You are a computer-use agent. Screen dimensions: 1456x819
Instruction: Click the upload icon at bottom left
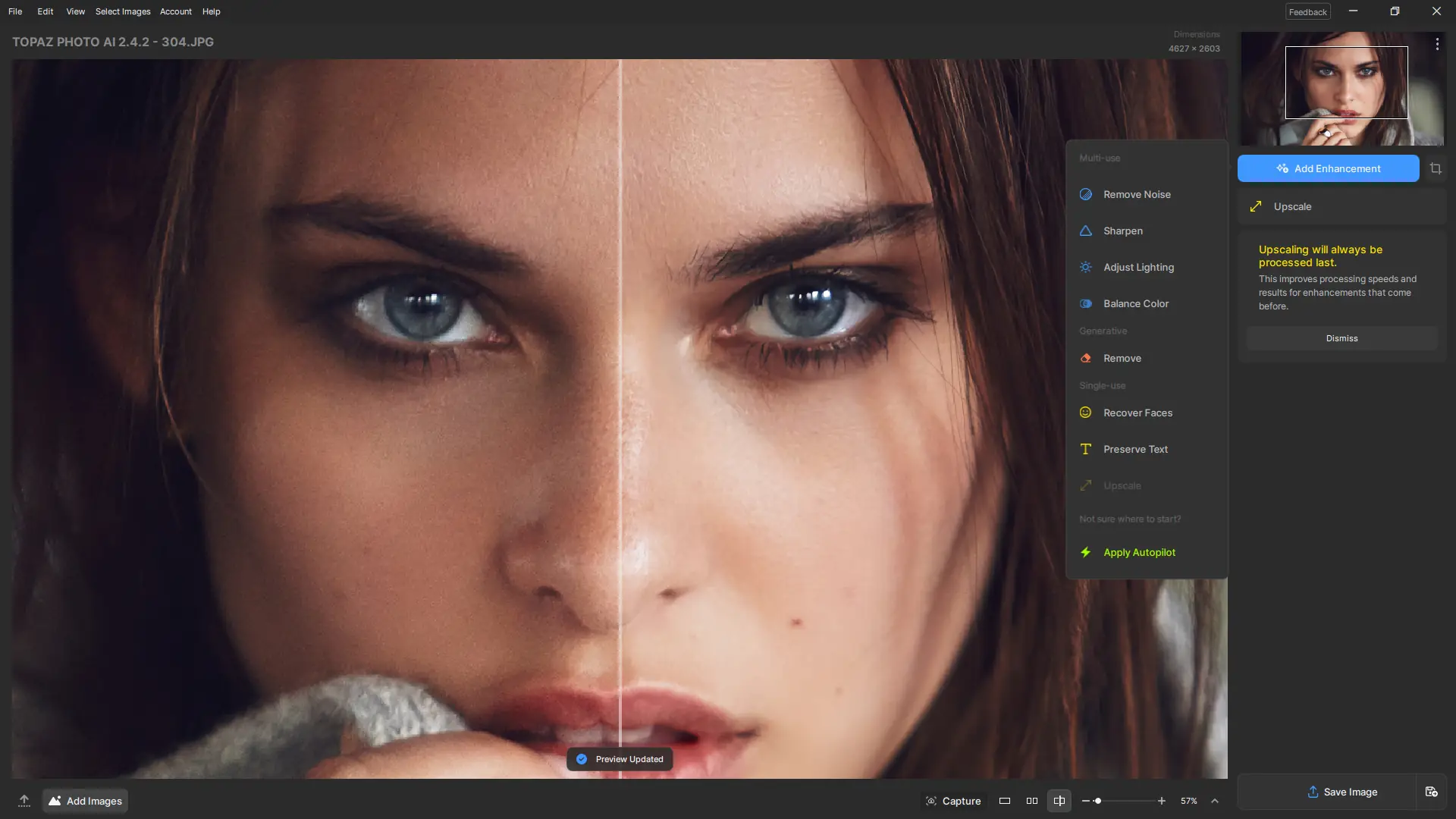click(x=24, y=801)
